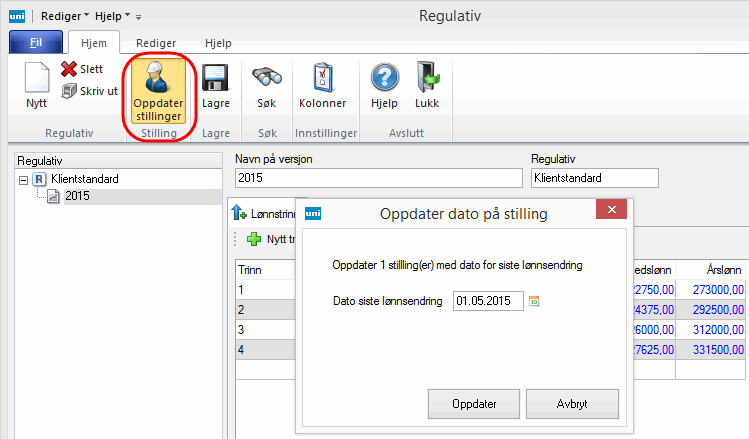Click the Navn på versjon text field
The width and height of the screenshot is (749, 439).
coord(378,178)
